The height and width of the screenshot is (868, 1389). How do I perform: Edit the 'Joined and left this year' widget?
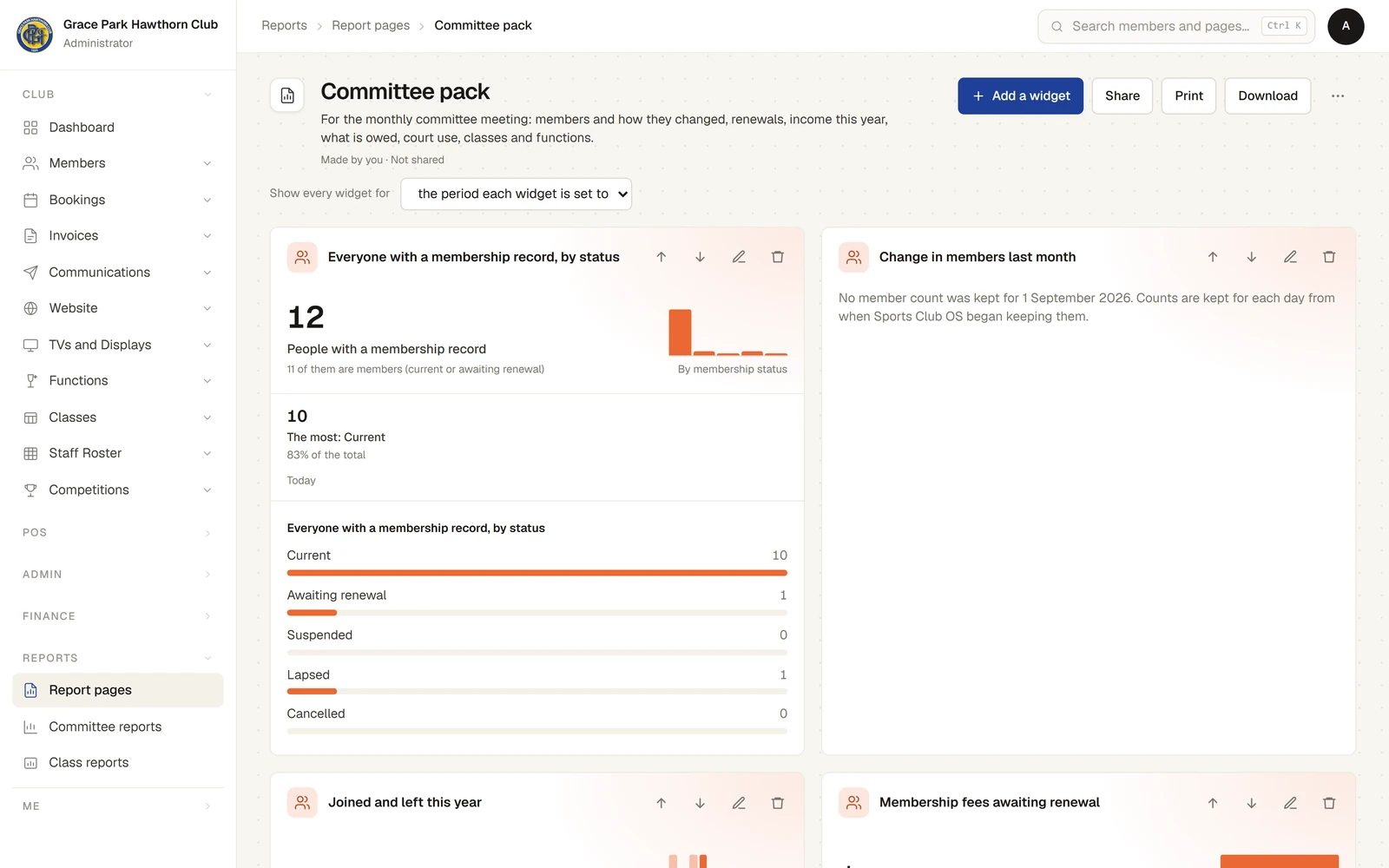(x=739, y=803)
